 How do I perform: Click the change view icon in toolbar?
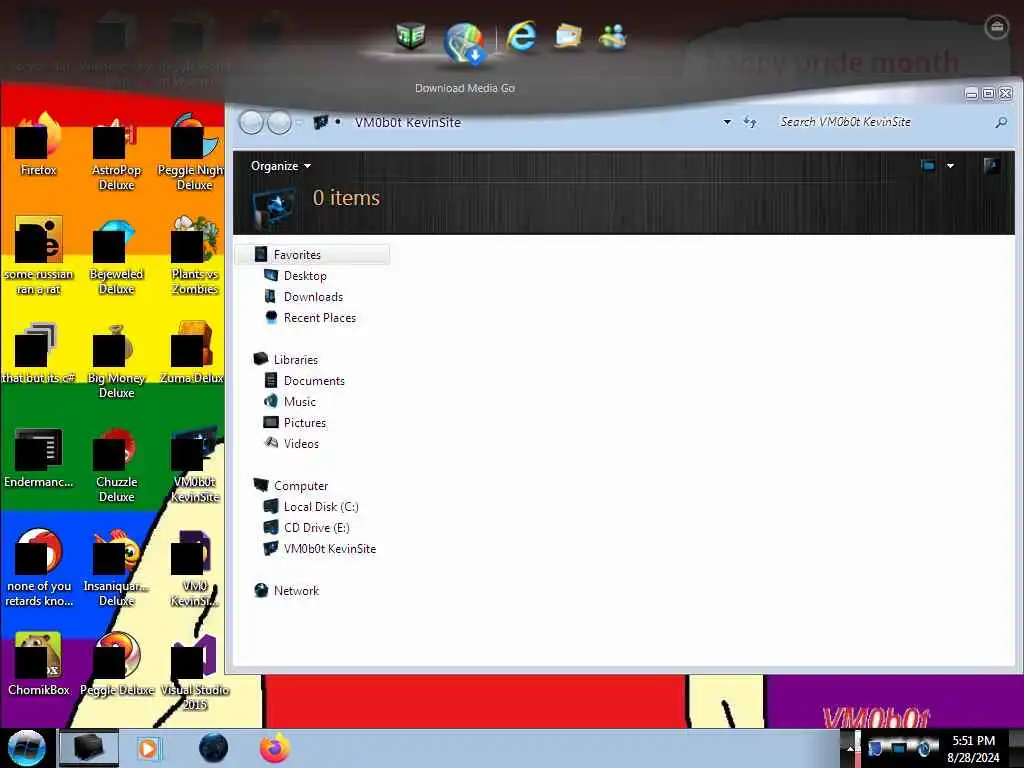click(x=927, y=166)
